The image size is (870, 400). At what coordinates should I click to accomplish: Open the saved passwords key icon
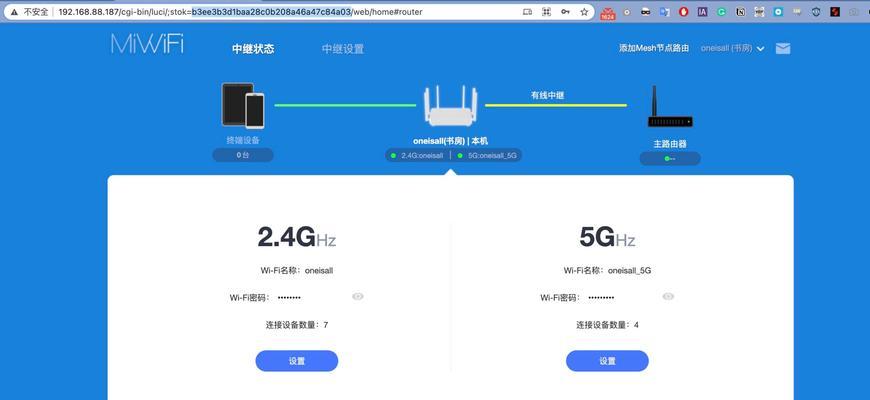click(565, 12)
